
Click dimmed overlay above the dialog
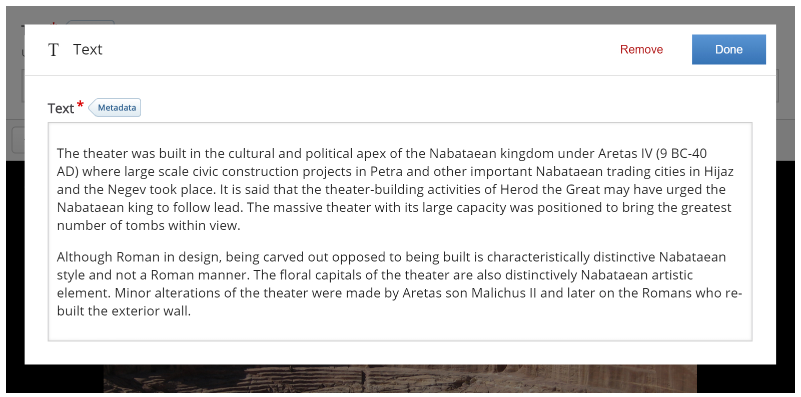(400, 15)
